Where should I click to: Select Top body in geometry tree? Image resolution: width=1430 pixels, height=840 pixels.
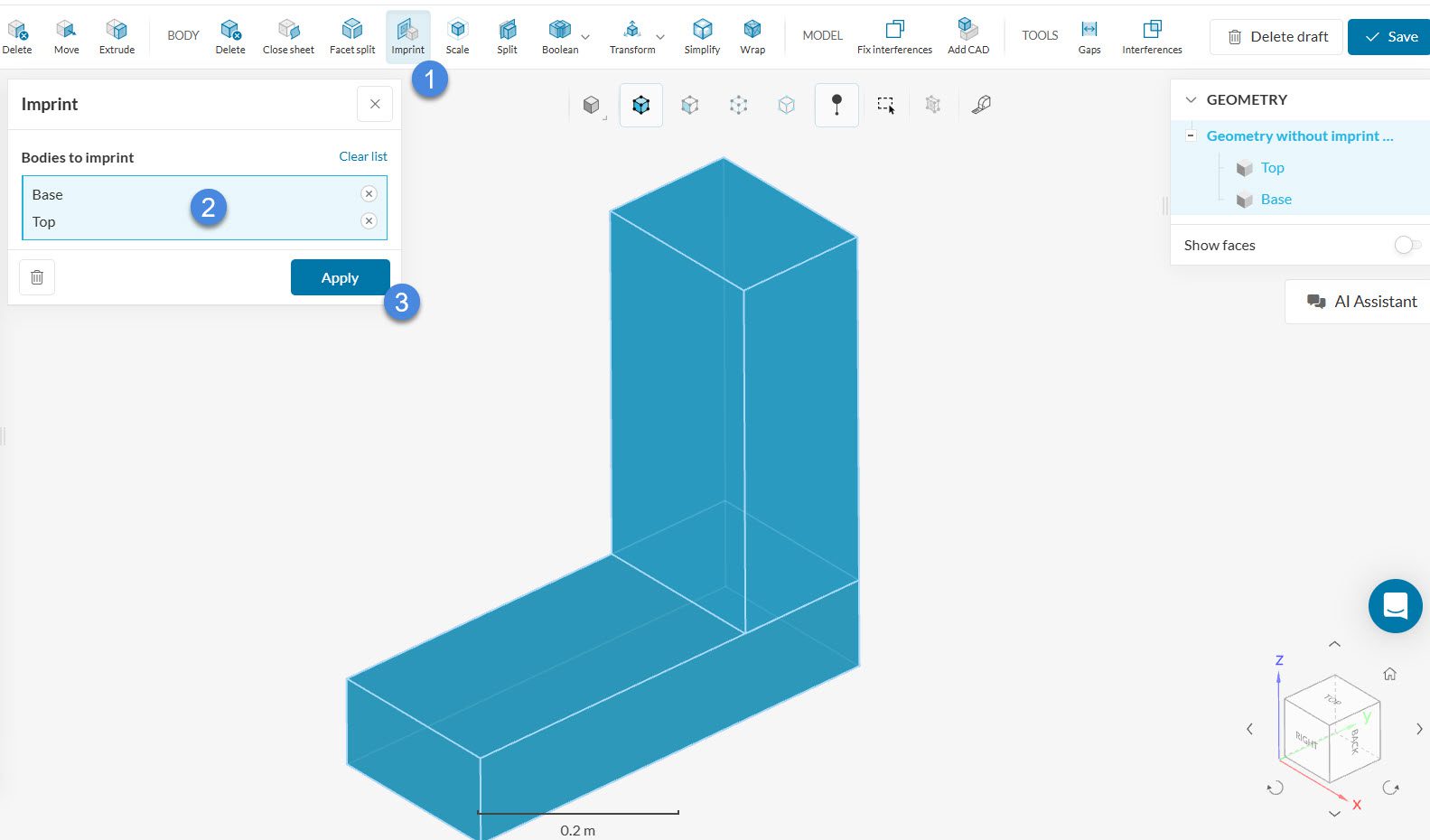(1272, 167)
